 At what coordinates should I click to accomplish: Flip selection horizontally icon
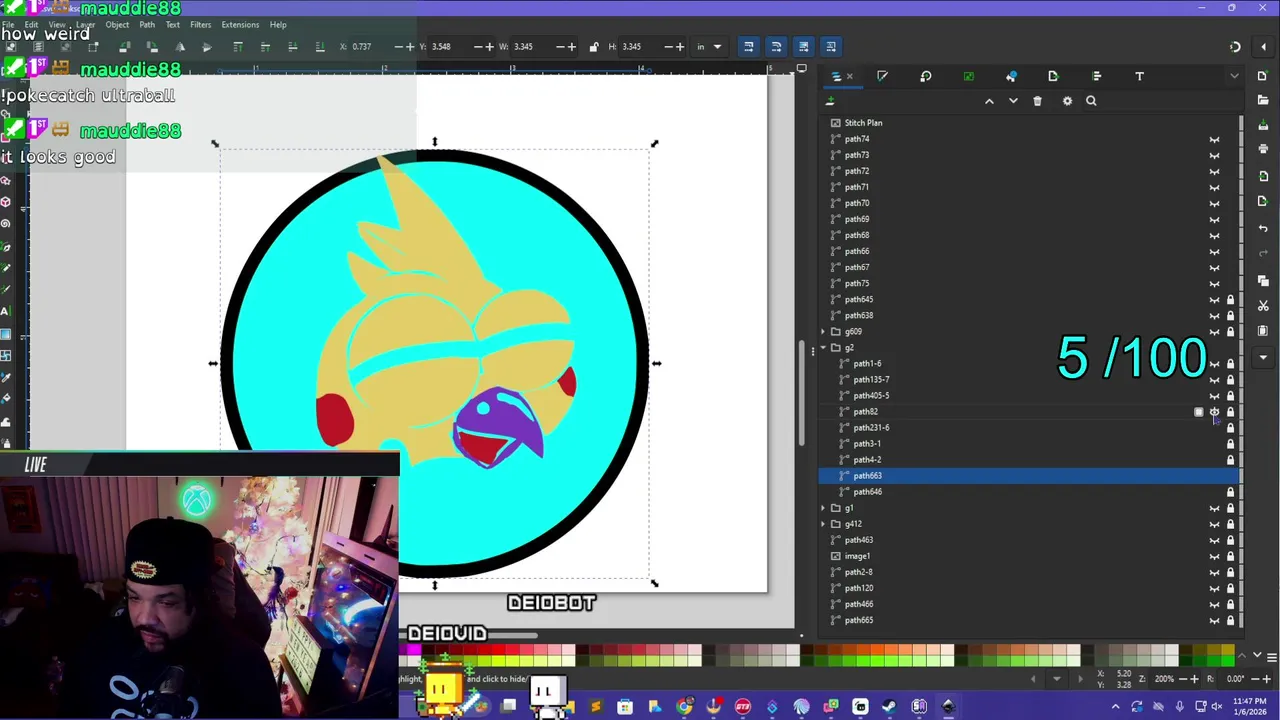click(180, 47)
